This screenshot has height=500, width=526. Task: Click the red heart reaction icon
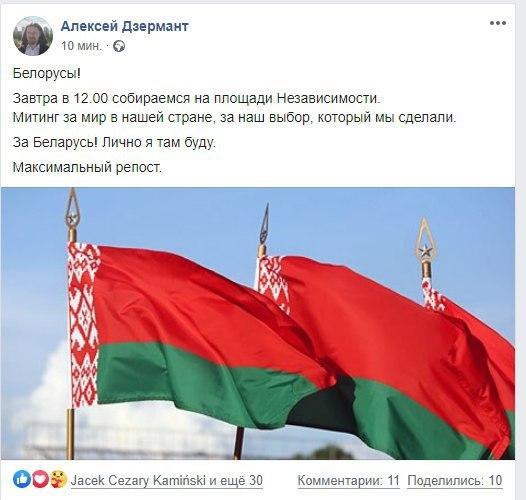tap(40, 479)
